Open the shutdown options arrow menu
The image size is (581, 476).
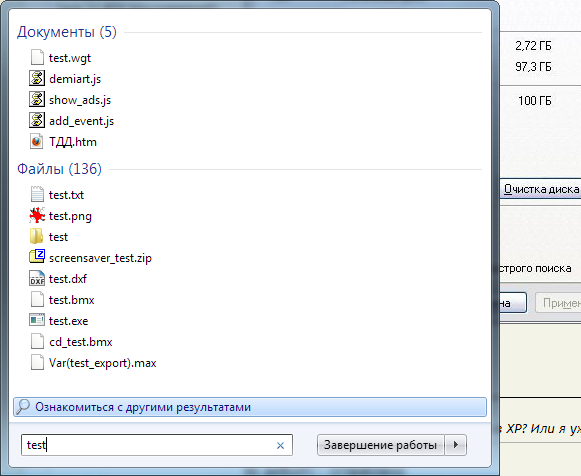[x=456, y=445]
